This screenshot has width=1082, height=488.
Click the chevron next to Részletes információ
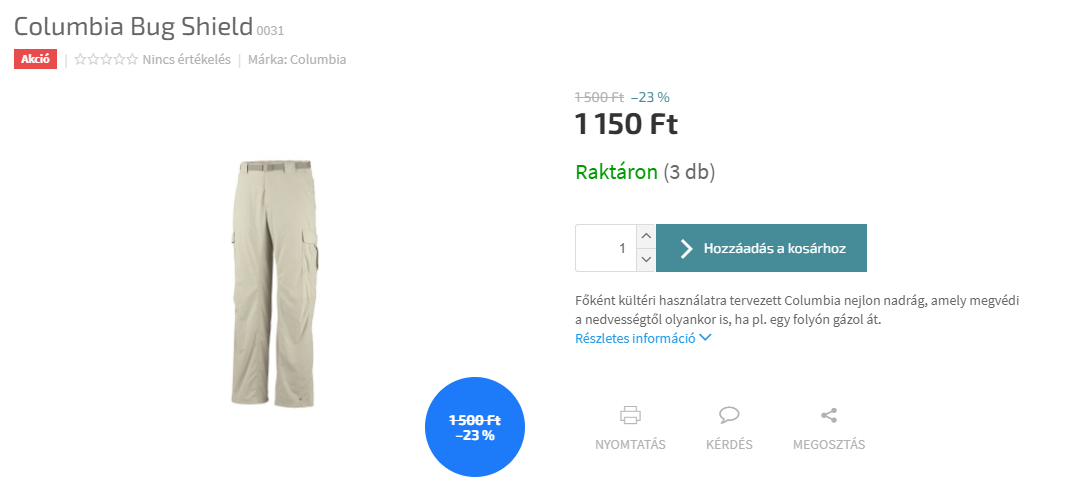click(705, 338)
